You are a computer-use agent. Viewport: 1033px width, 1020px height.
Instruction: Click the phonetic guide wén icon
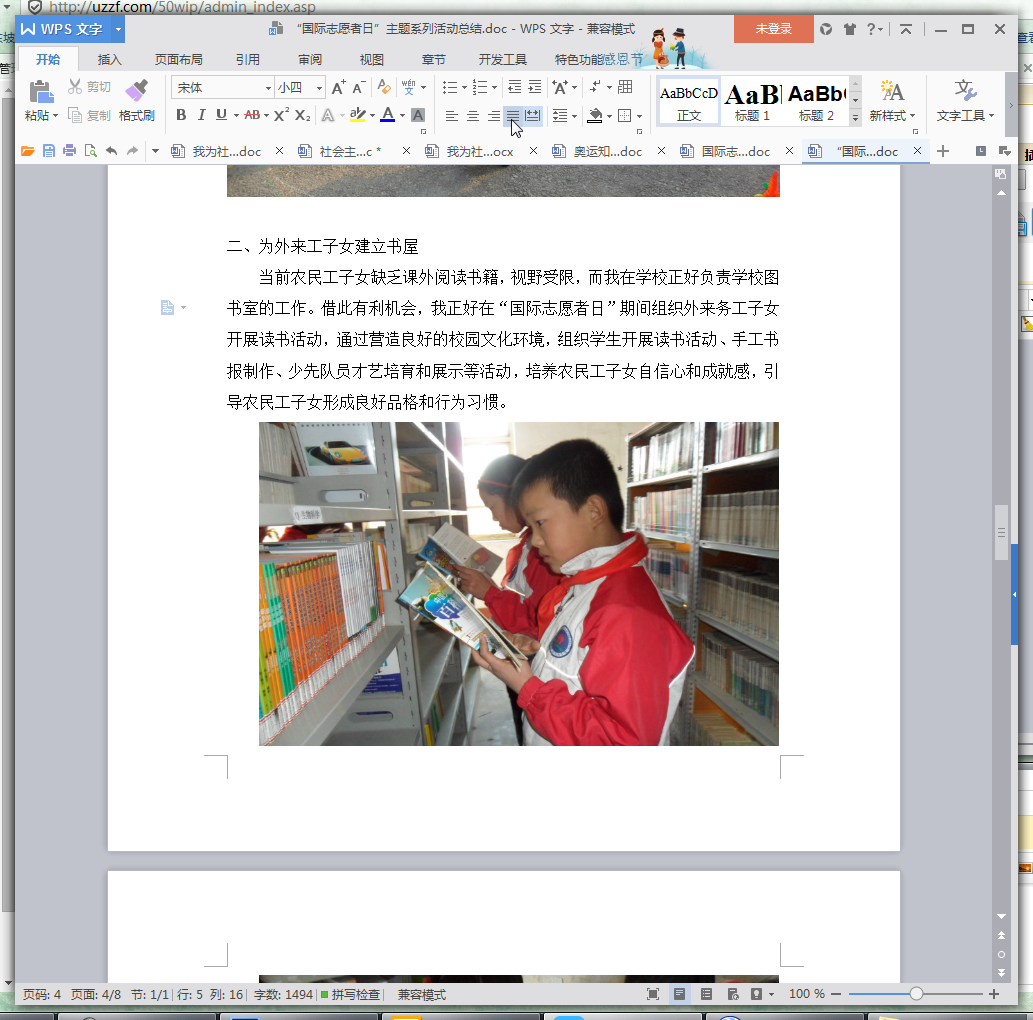[409, 87]
